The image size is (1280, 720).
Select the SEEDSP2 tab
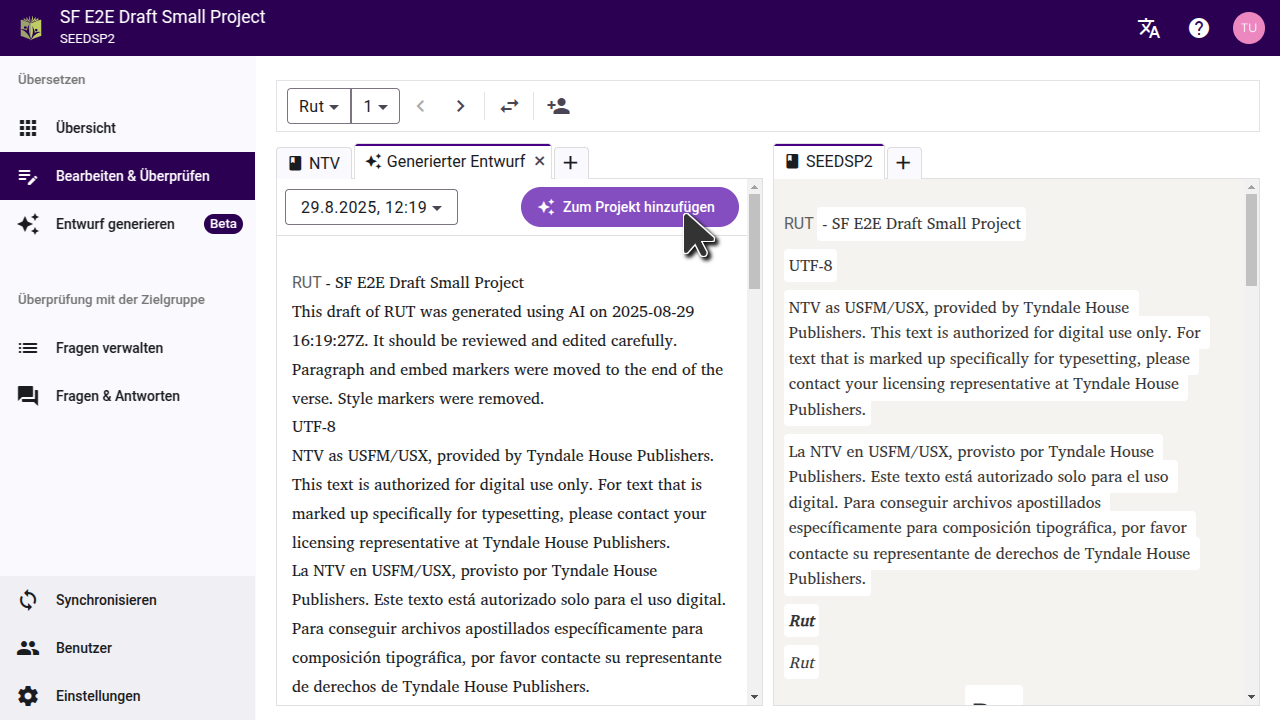click(x=829, y=162)
